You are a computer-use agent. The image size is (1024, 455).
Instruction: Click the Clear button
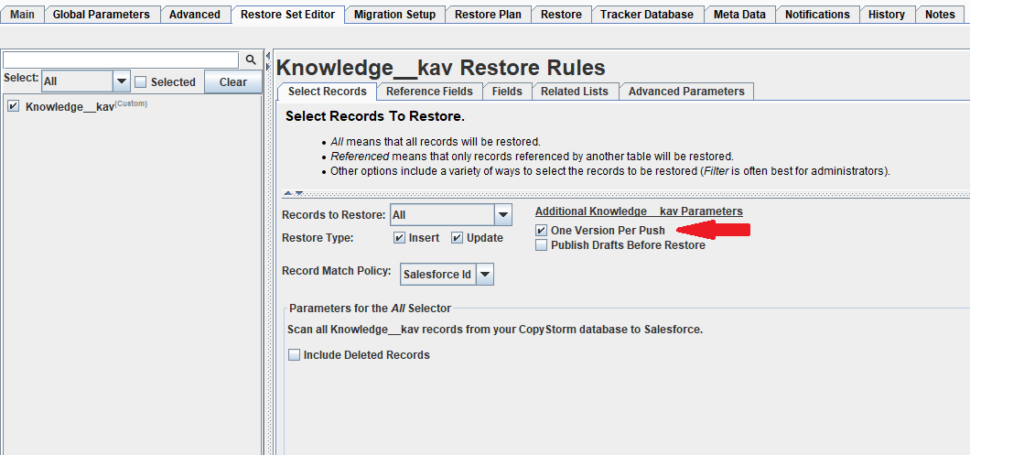[x=233, y=82]
